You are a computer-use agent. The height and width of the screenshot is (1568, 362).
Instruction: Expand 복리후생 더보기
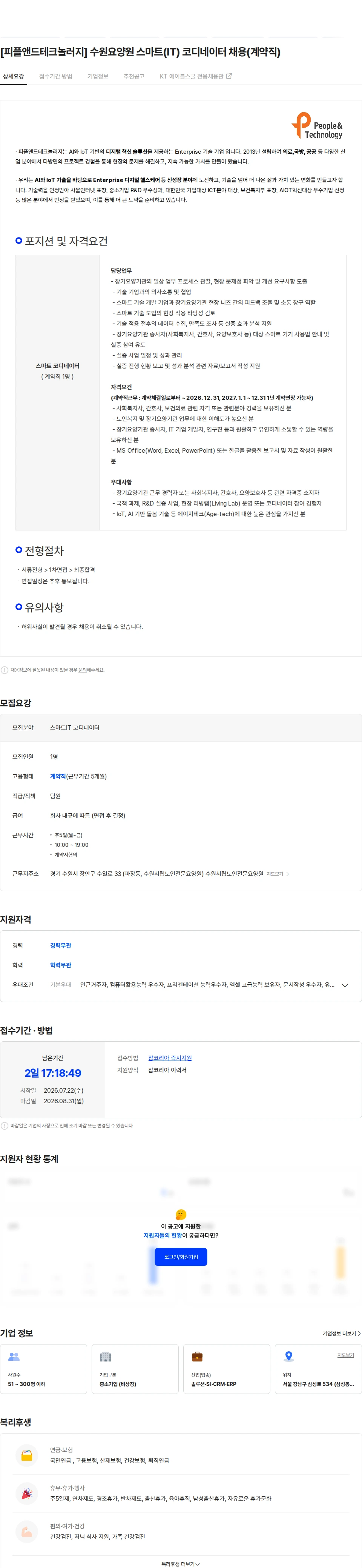(x=181, y=1564)
